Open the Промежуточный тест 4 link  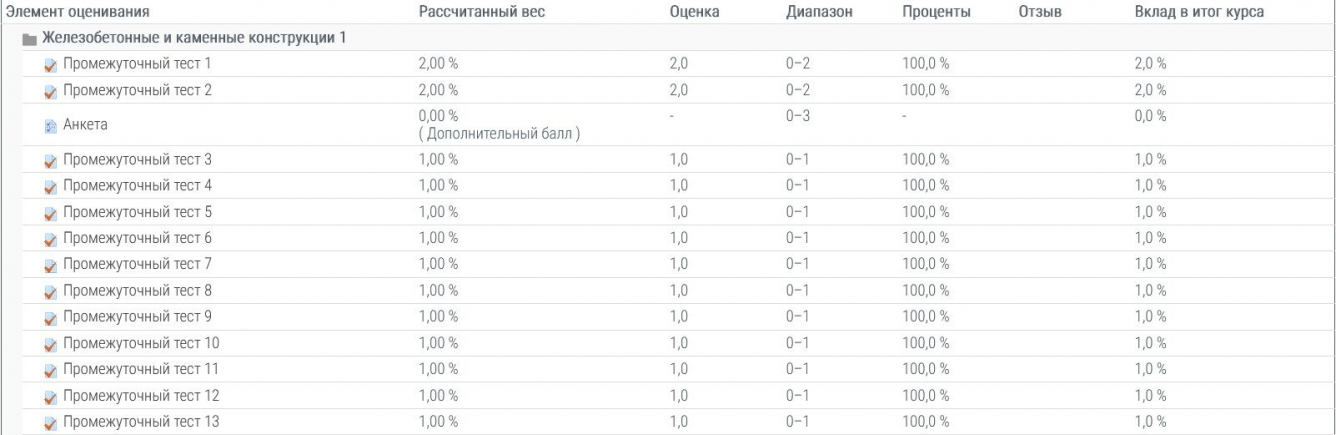click(136, 186)
